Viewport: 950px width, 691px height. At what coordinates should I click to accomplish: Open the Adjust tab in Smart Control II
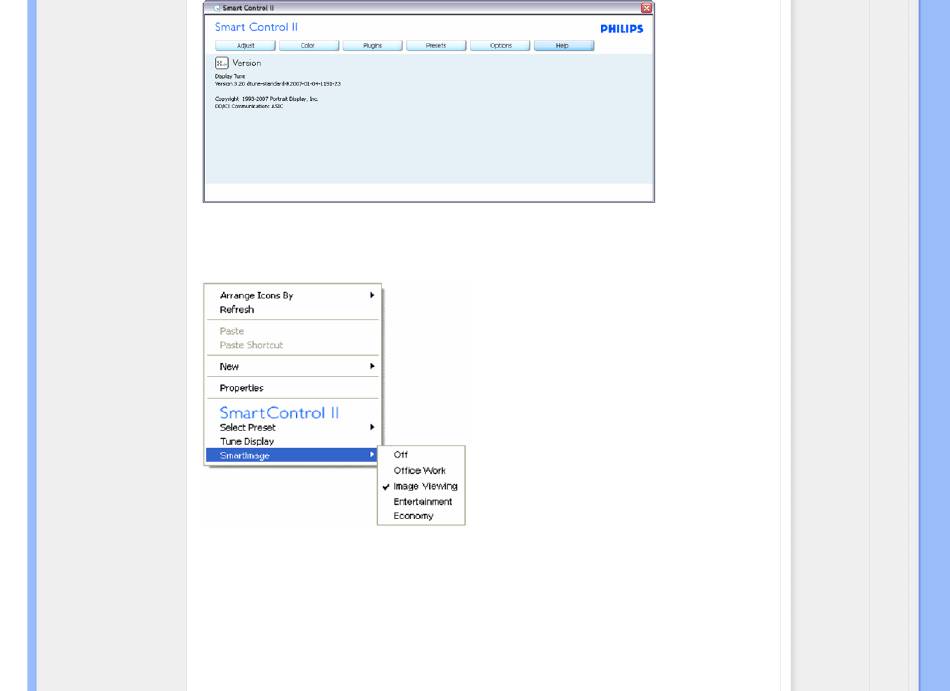pyautogui.click(x=245, y=45)
